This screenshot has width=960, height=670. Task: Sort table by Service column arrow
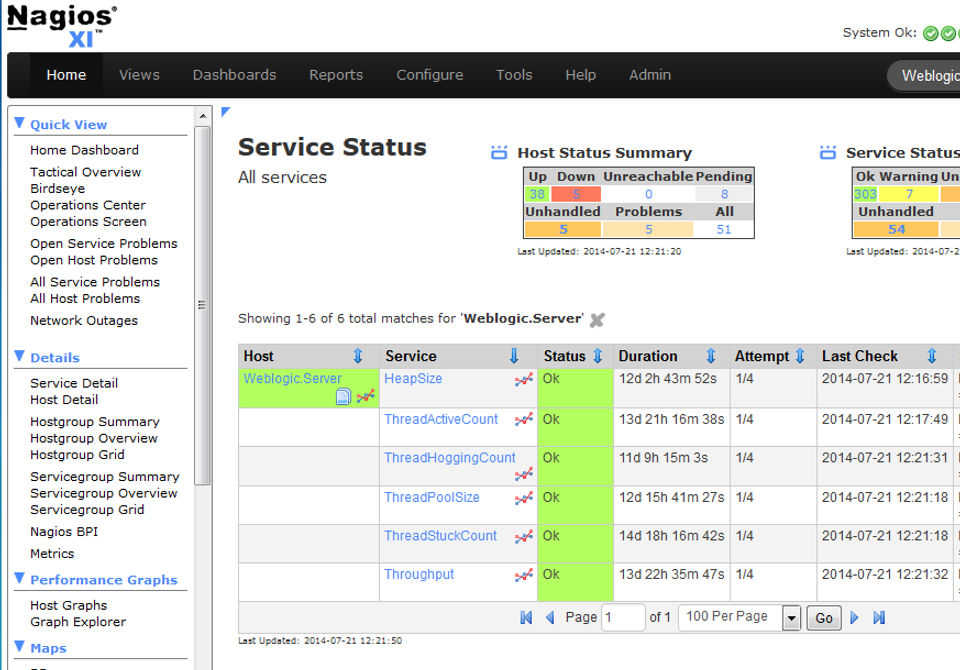(514, 356)
